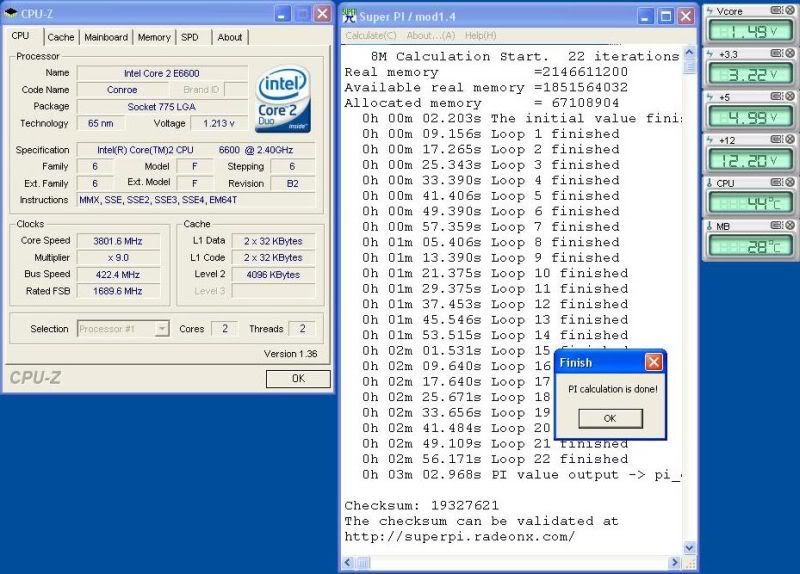Select the CPU tab in CPU-Z

[20, 36]
